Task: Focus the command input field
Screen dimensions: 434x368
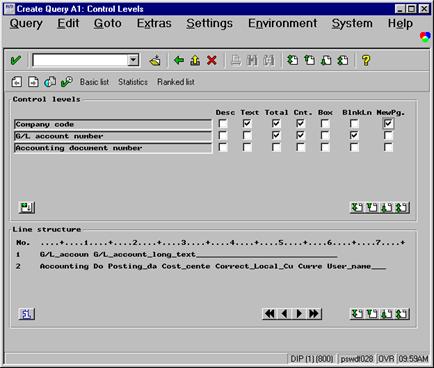Action: 80,60
